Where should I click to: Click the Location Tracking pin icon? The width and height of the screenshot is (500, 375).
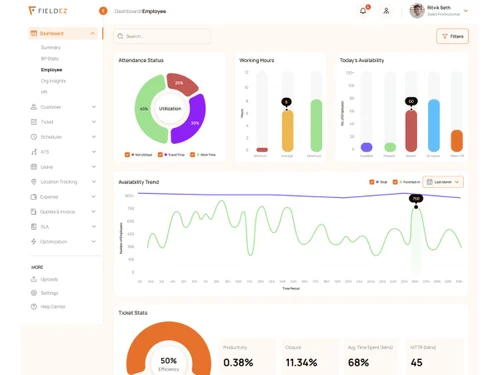click(34, 182)
